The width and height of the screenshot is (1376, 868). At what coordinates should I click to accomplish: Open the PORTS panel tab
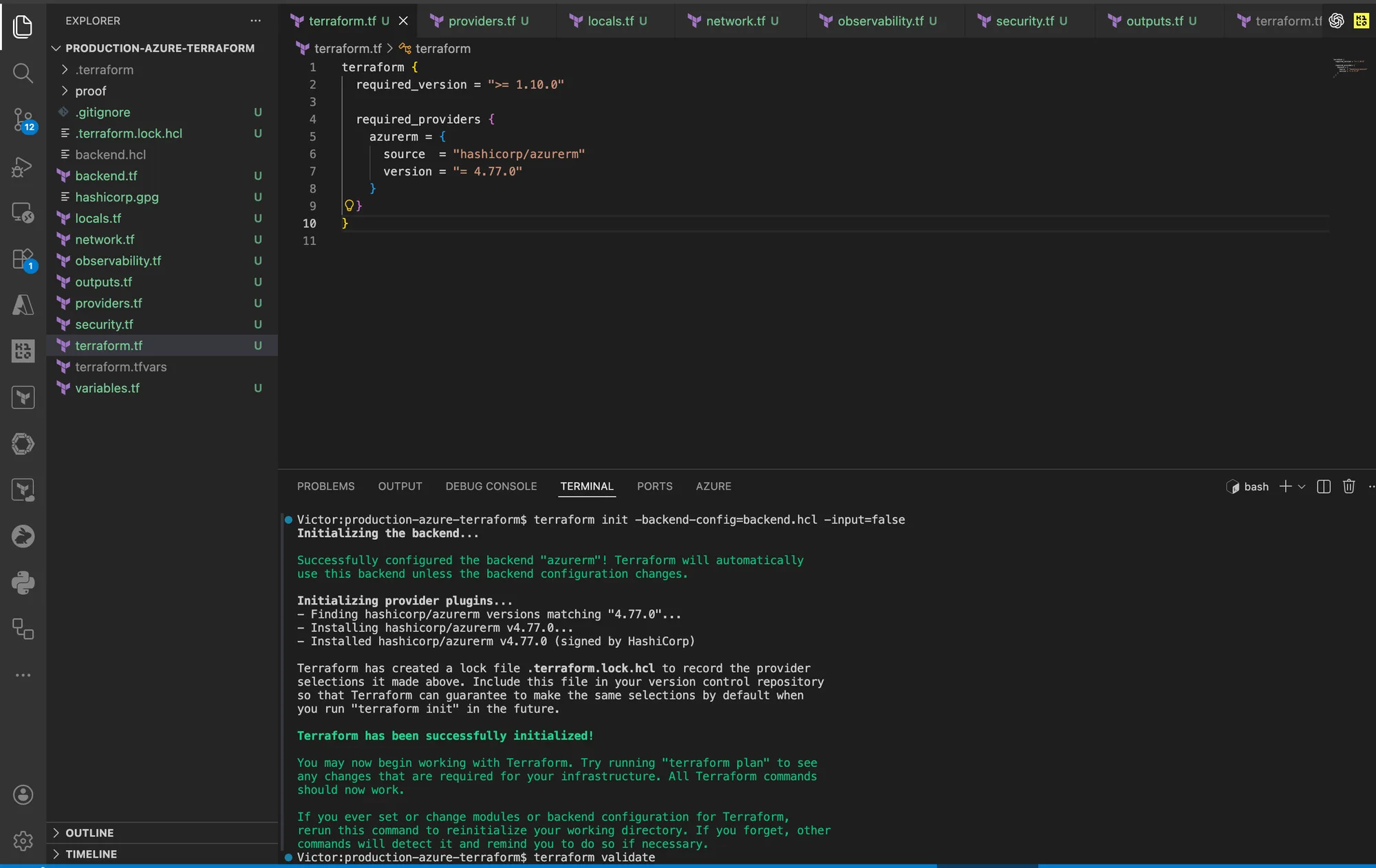click(654, 486)
